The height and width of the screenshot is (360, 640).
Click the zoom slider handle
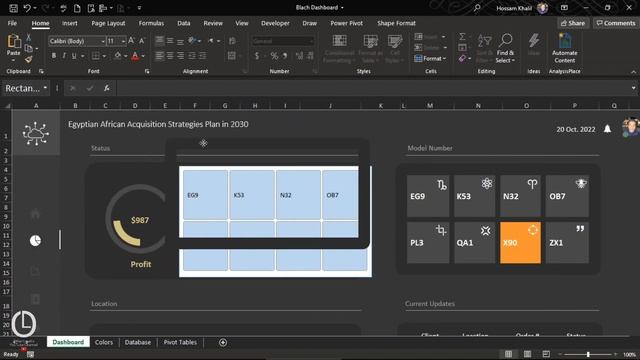[588, 354]
